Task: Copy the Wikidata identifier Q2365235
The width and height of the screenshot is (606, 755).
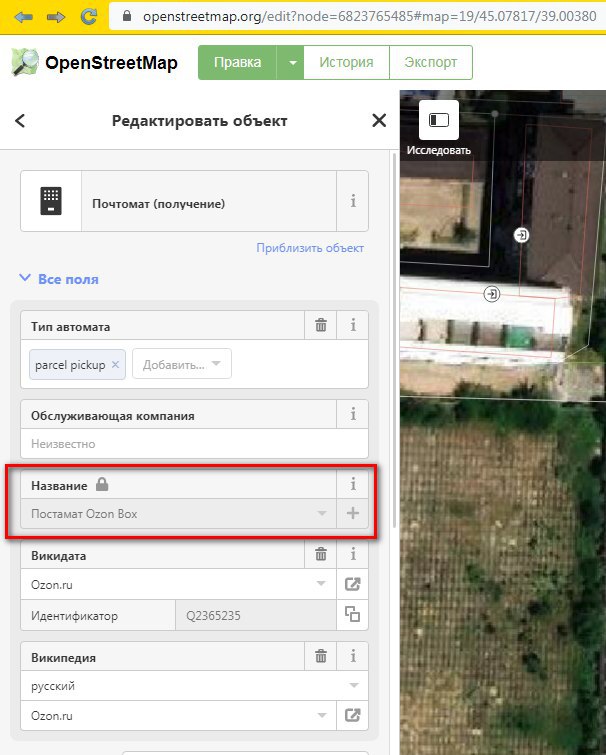Action: (x=352, y=614)
